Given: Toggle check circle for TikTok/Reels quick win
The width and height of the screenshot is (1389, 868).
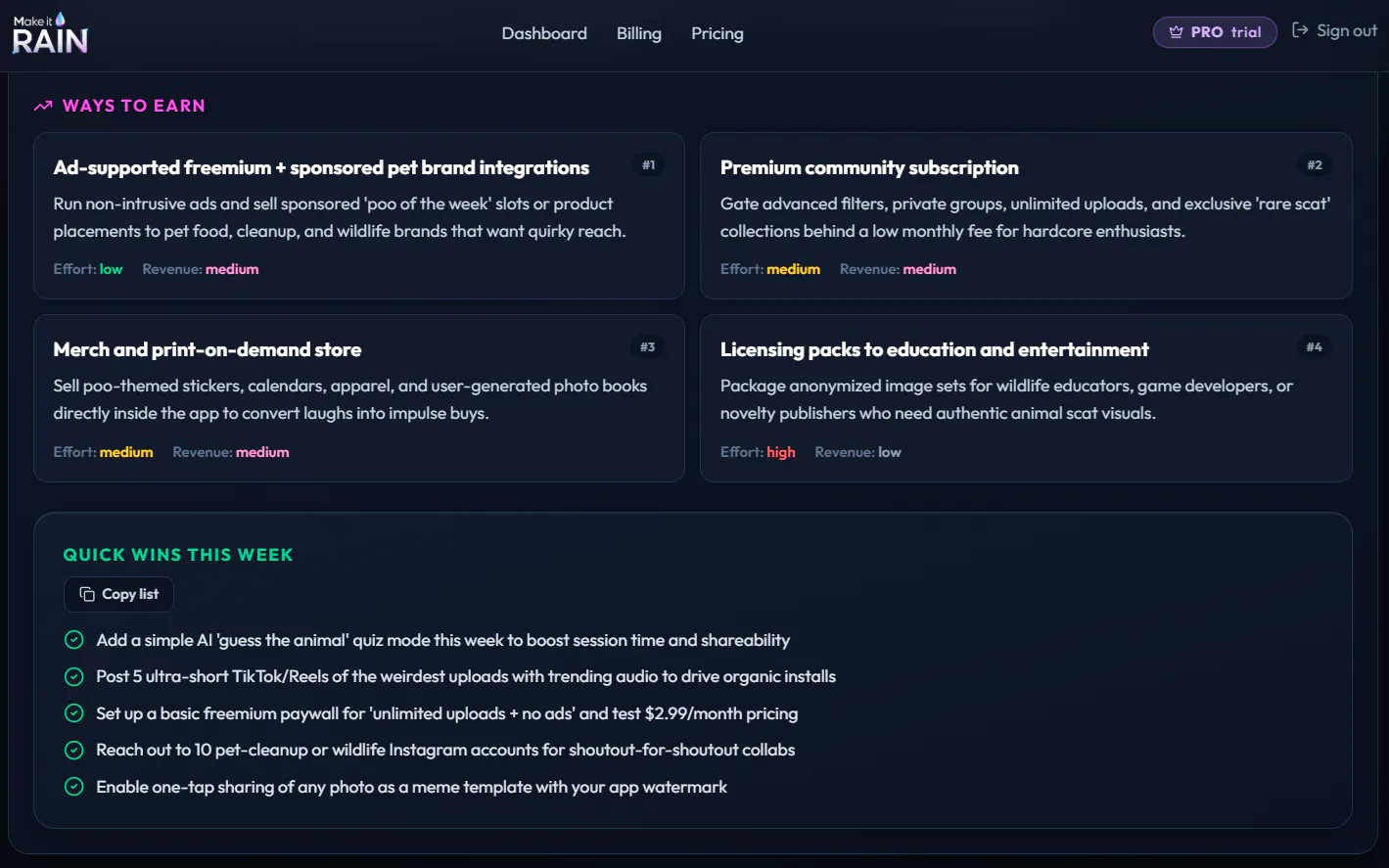Looking at the screenshot, I should [x=73, y=676].
